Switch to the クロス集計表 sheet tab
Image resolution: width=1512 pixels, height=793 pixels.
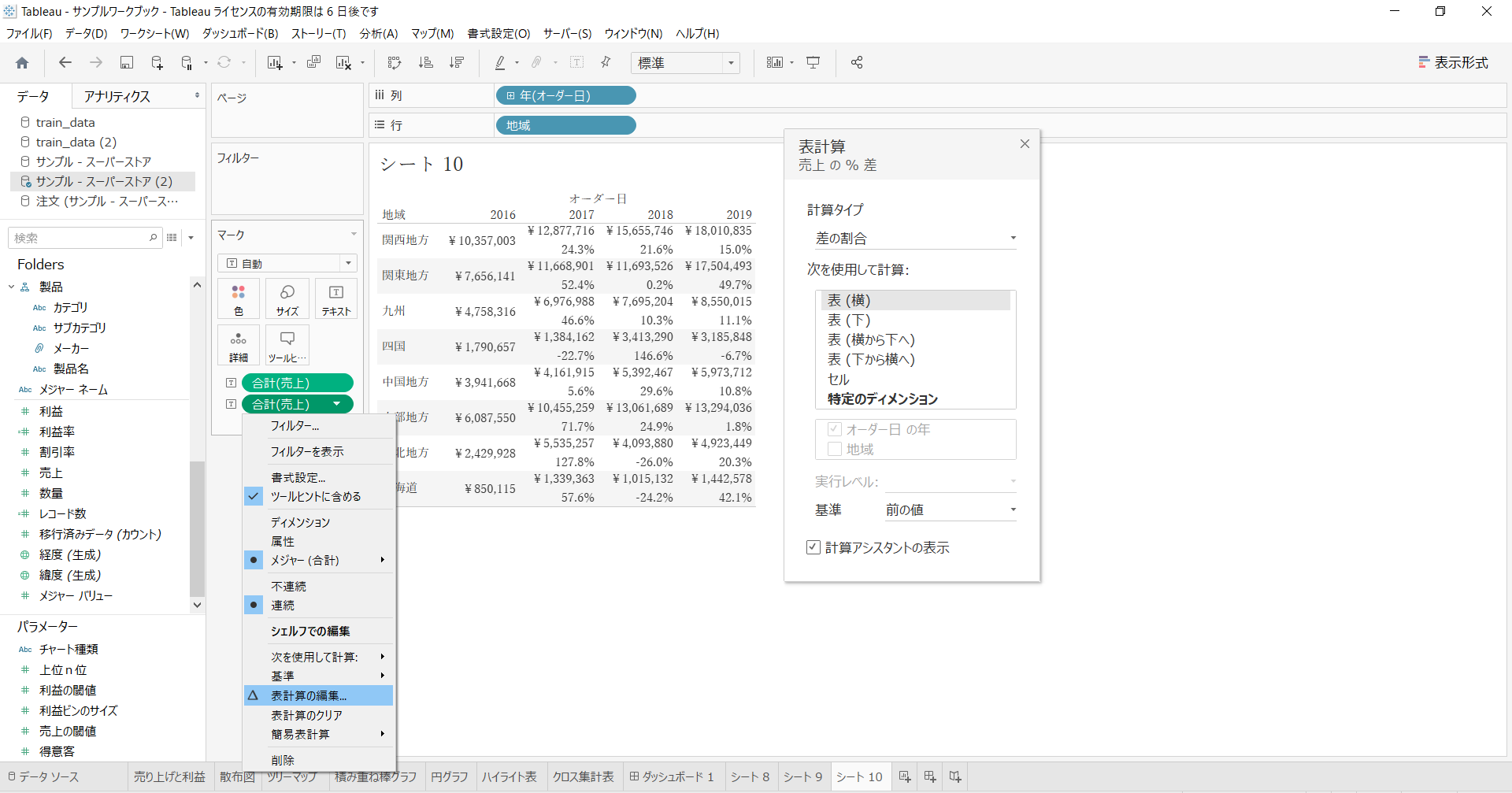(x=583, y=777)
